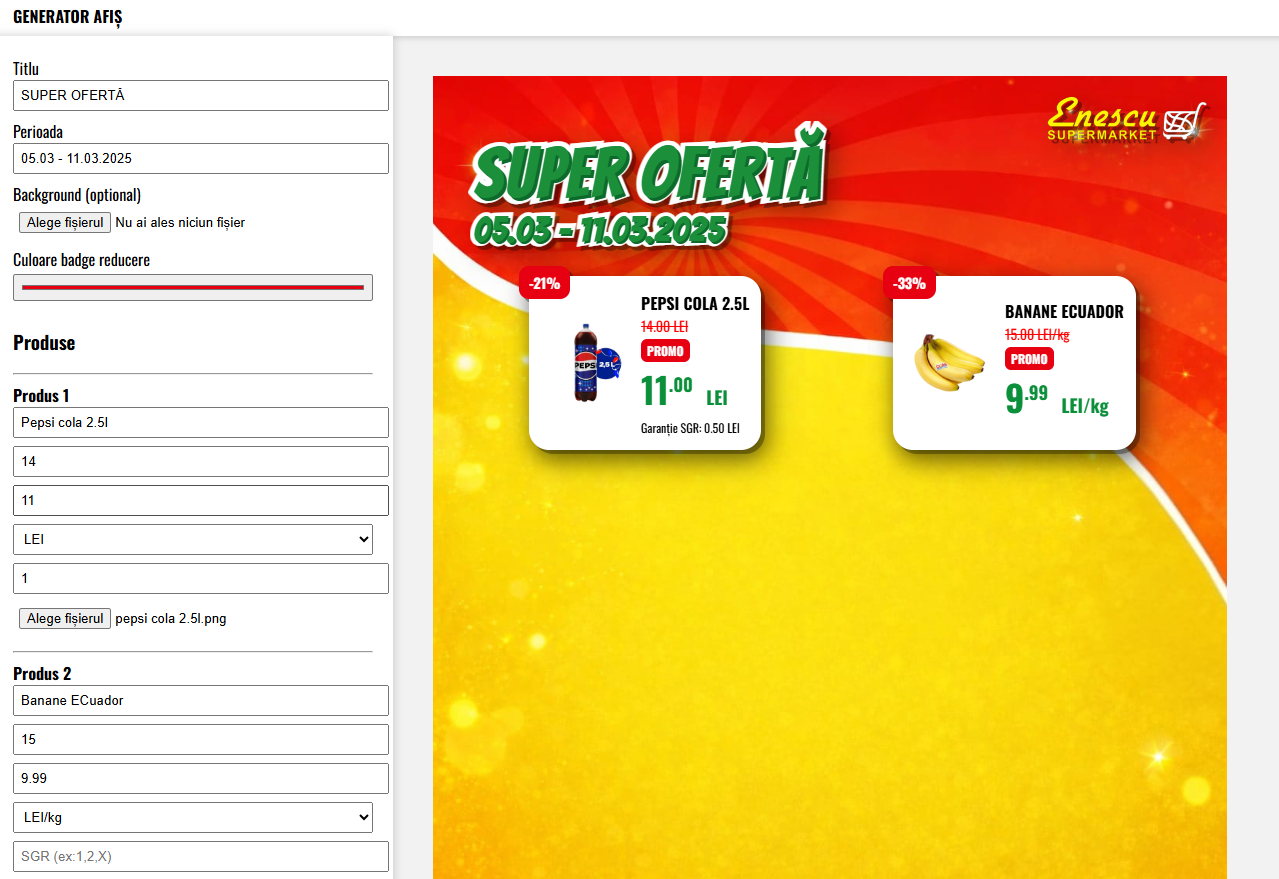Click the Nu ai ales niciun fișier text
The image size is (1279, 879).
pos(180,223)
